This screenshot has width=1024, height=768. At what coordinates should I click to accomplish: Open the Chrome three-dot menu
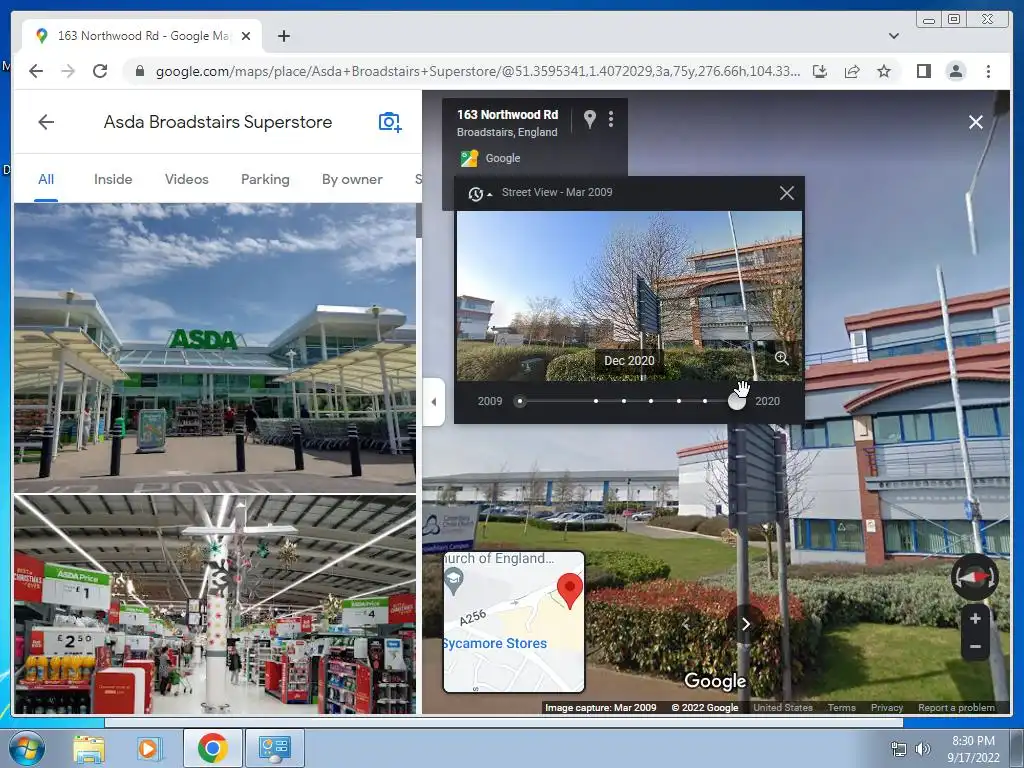pos(988,71)
